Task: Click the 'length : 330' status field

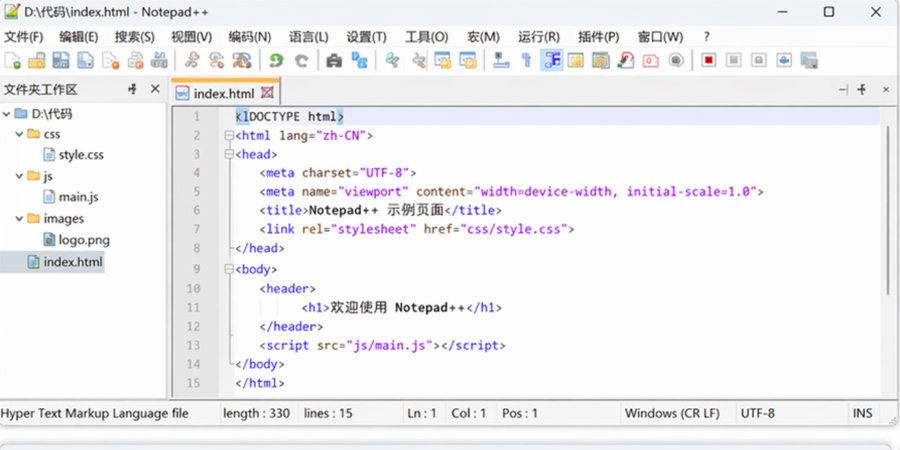Action: [x=257, y=413]
